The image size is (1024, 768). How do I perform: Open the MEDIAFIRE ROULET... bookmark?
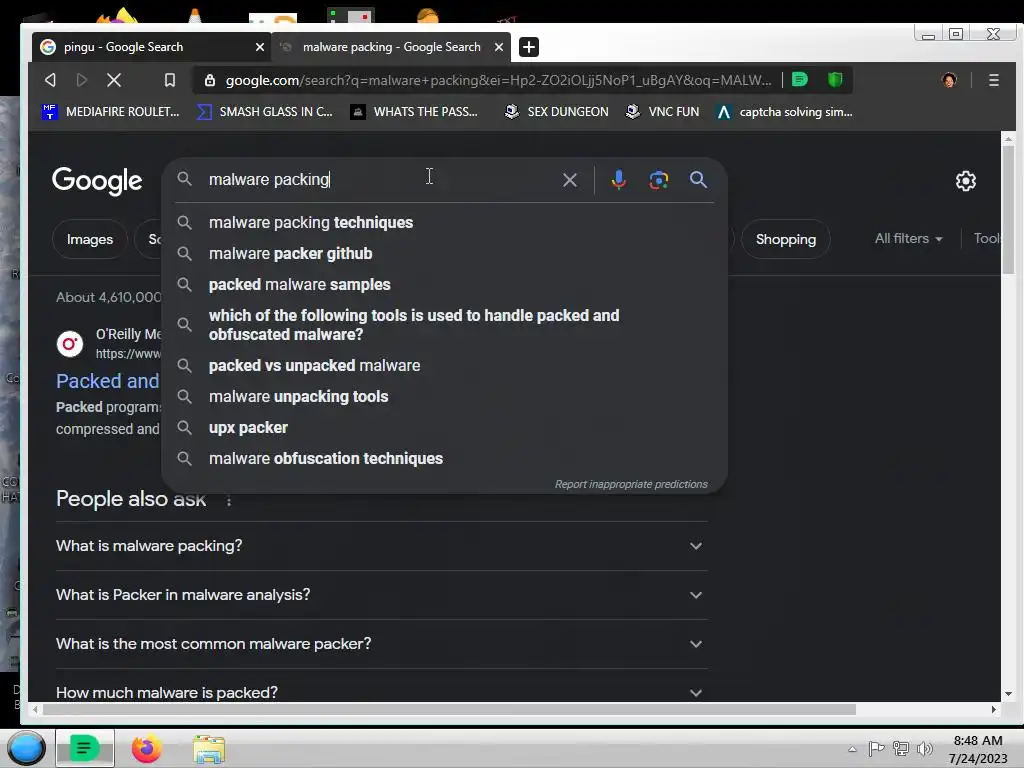110,112
